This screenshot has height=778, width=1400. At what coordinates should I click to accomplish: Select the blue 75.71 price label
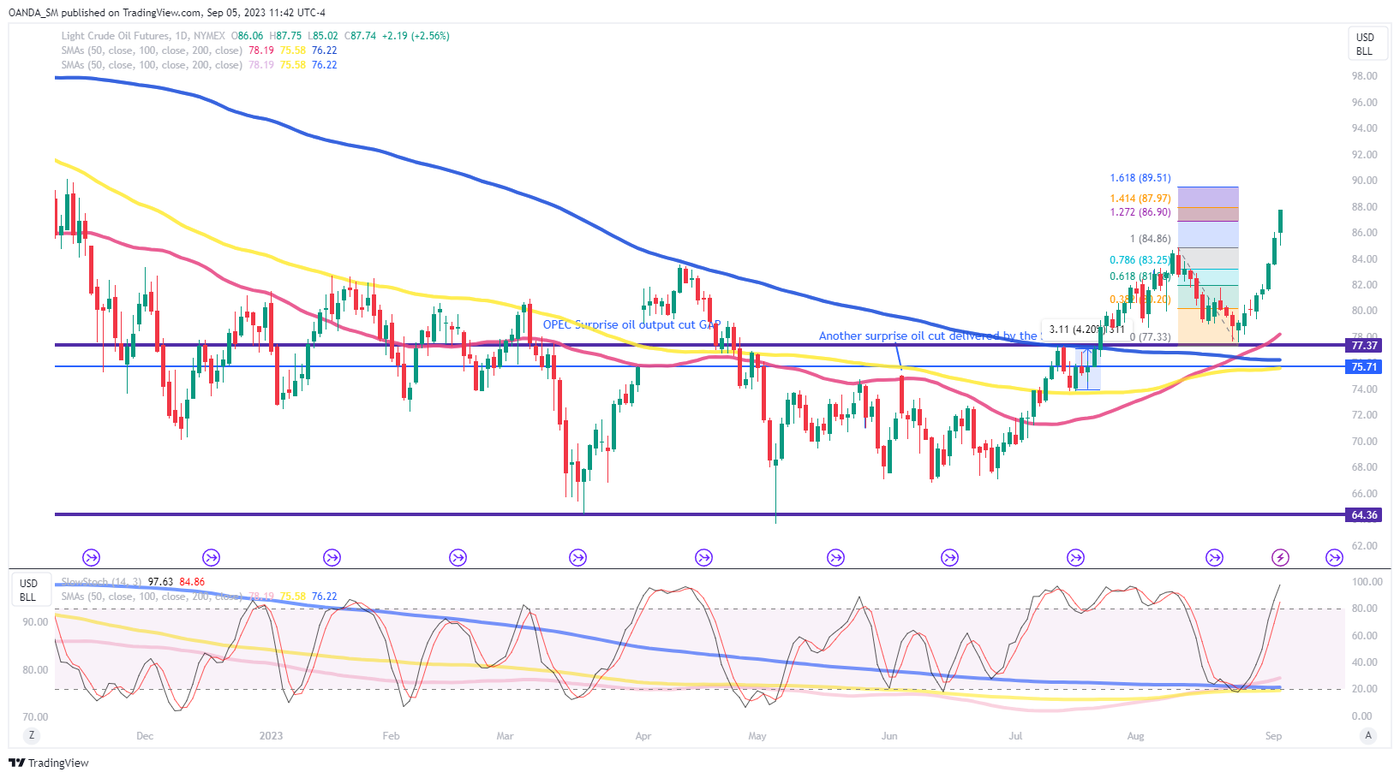(1365, 367)
